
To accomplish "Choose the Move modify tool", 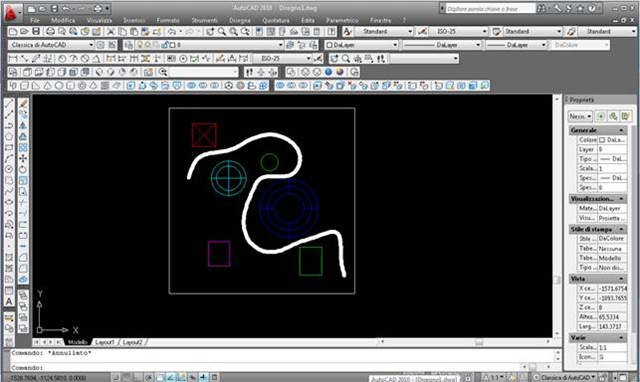I will tap(23, 158).
